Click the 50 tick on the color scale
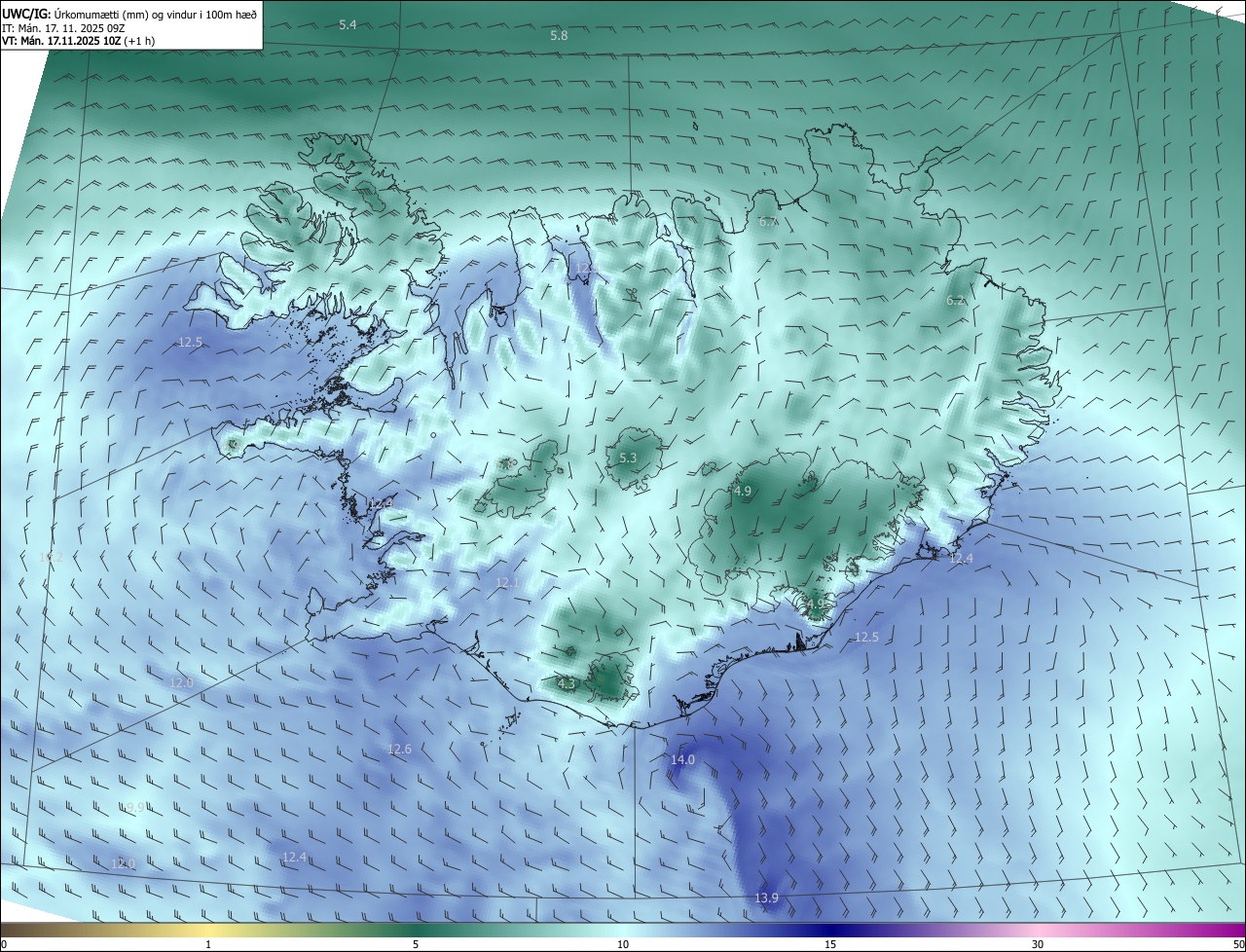This screenshot has height=952, width=1246. [1238, 944]
